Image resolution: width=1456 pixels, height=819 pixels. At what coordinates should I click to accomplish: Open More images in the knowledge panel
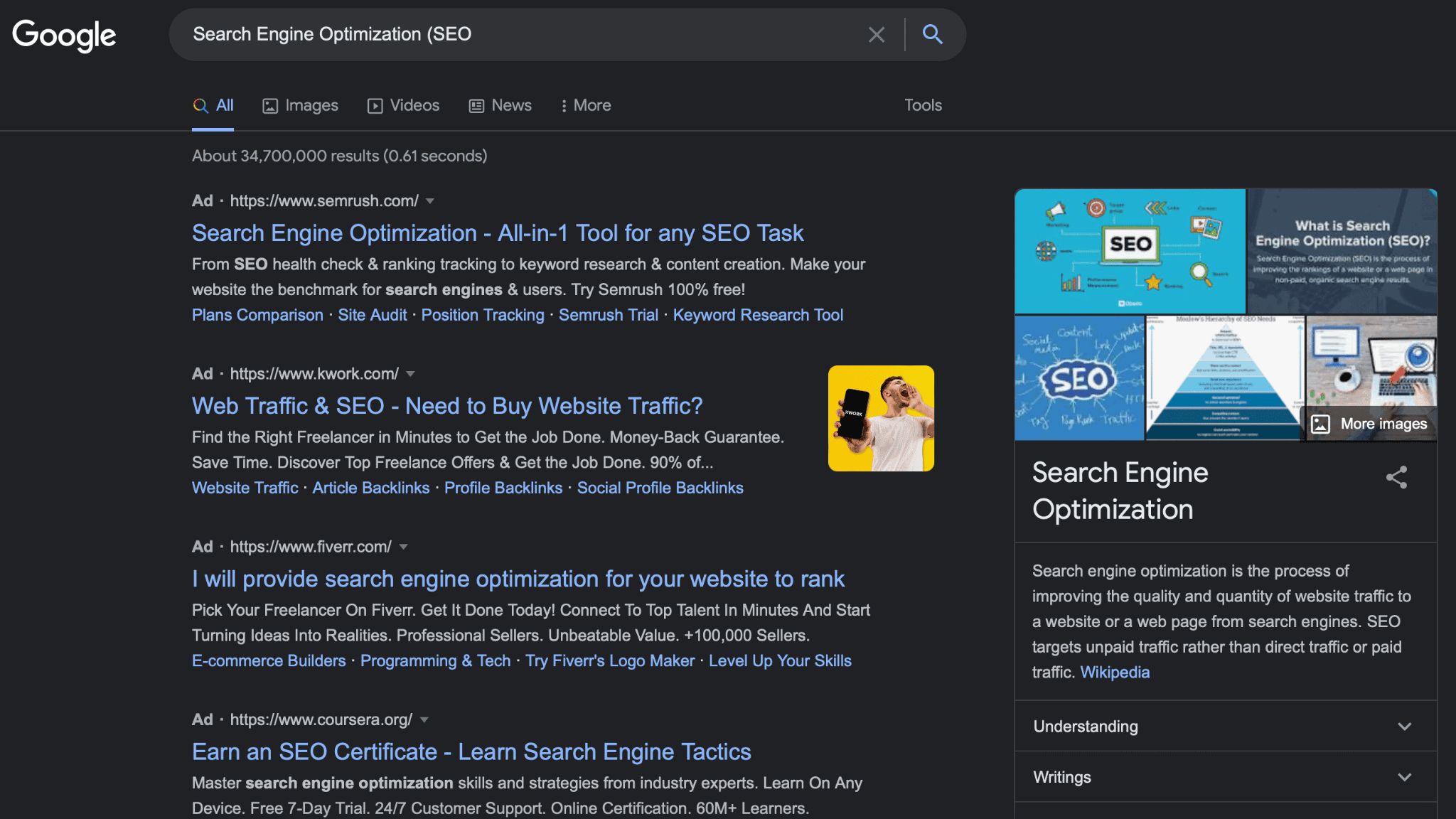coord(1370,424)
